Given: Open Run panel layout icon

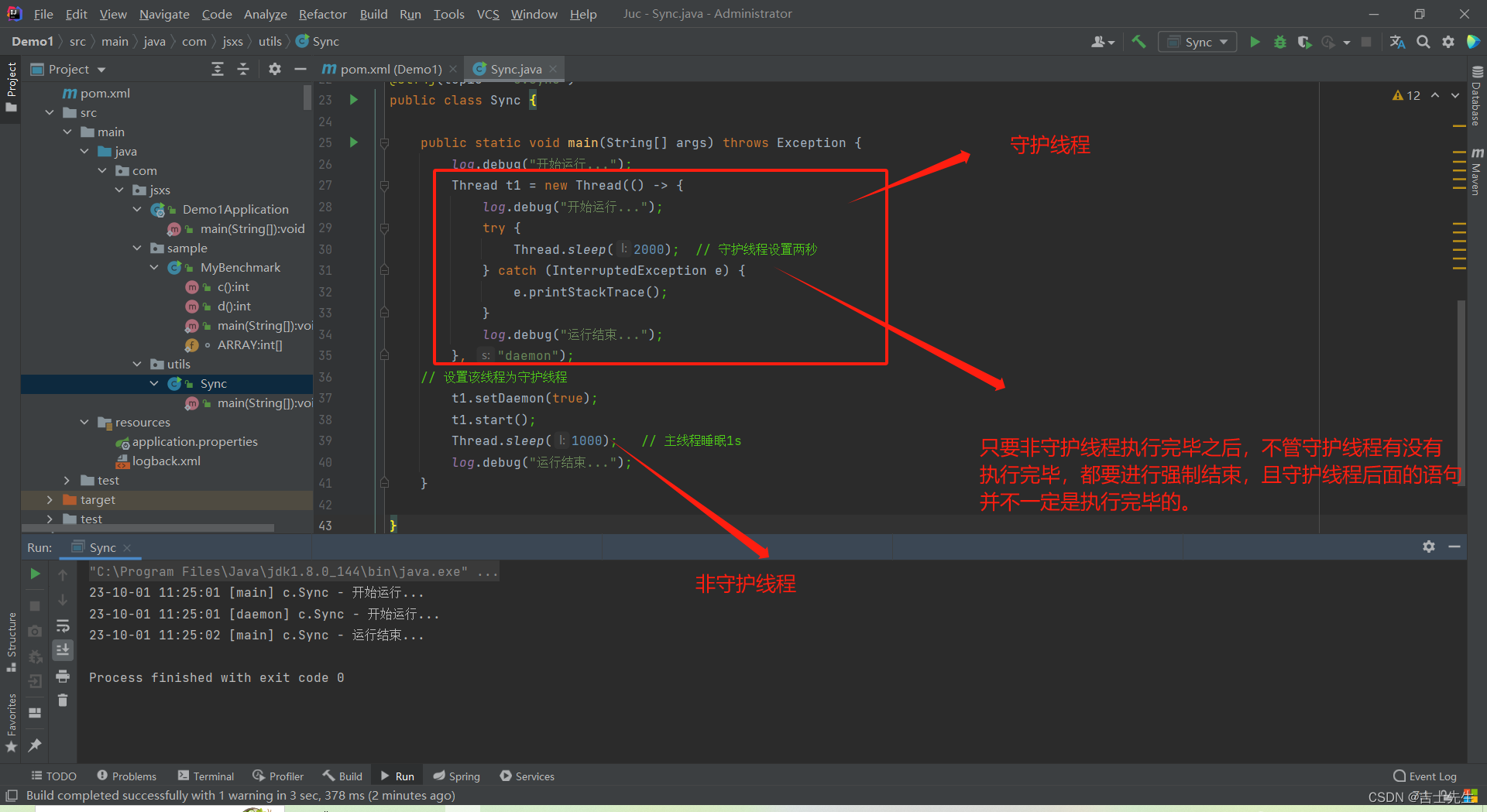Looking at the screenshot, I should (35, 713).
